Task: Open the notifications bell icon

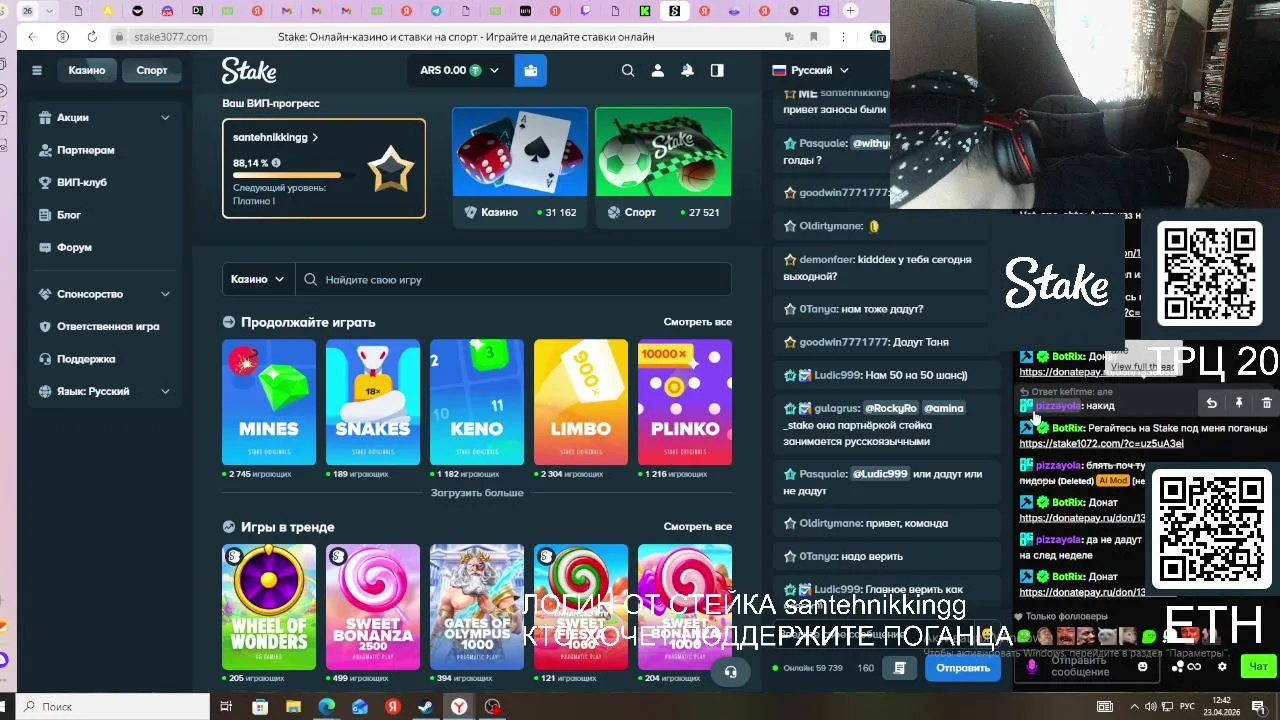Action: coord(687,70)
